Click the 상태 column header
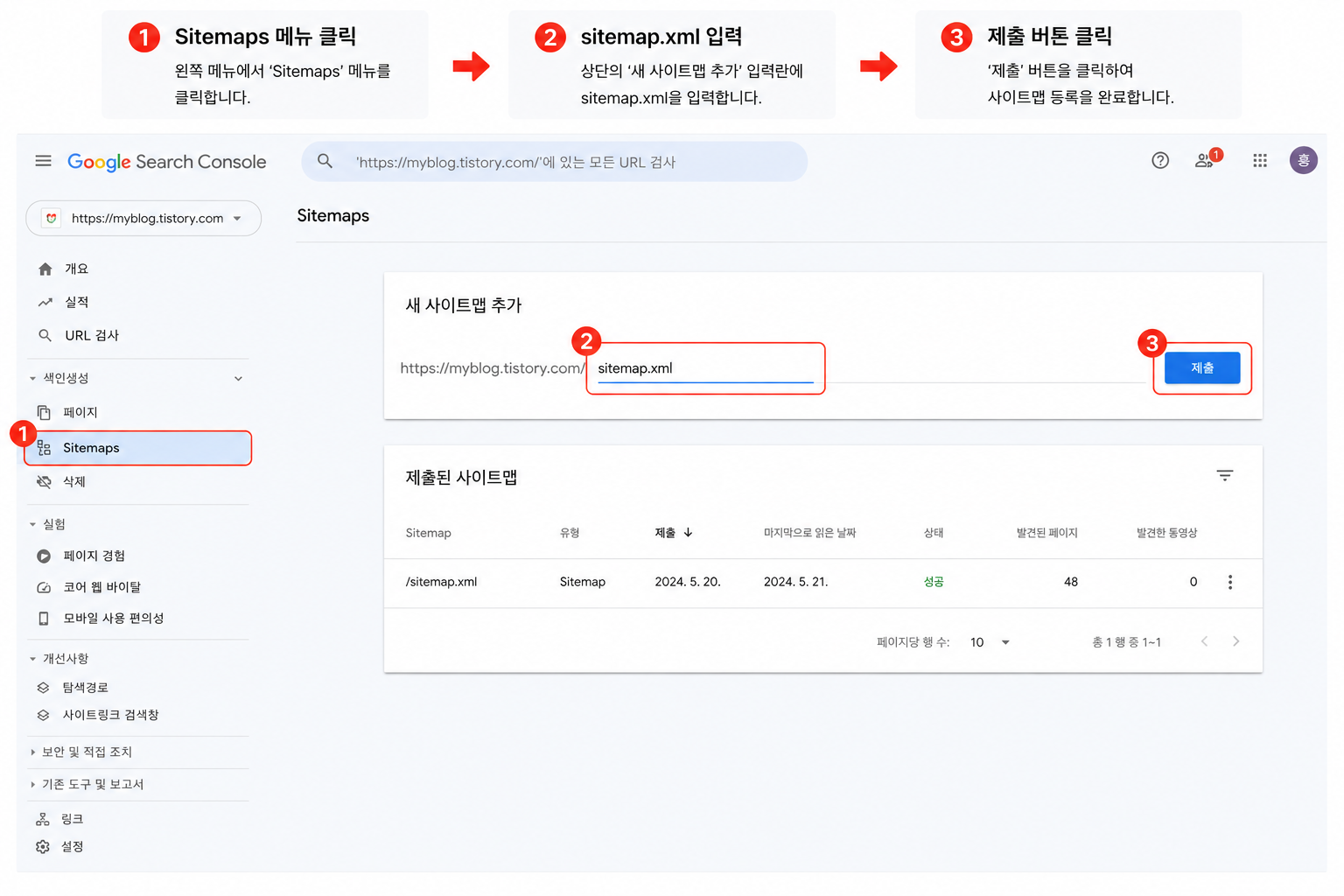The width and height of the screenshot is (1344, 896). click(934, 533)
